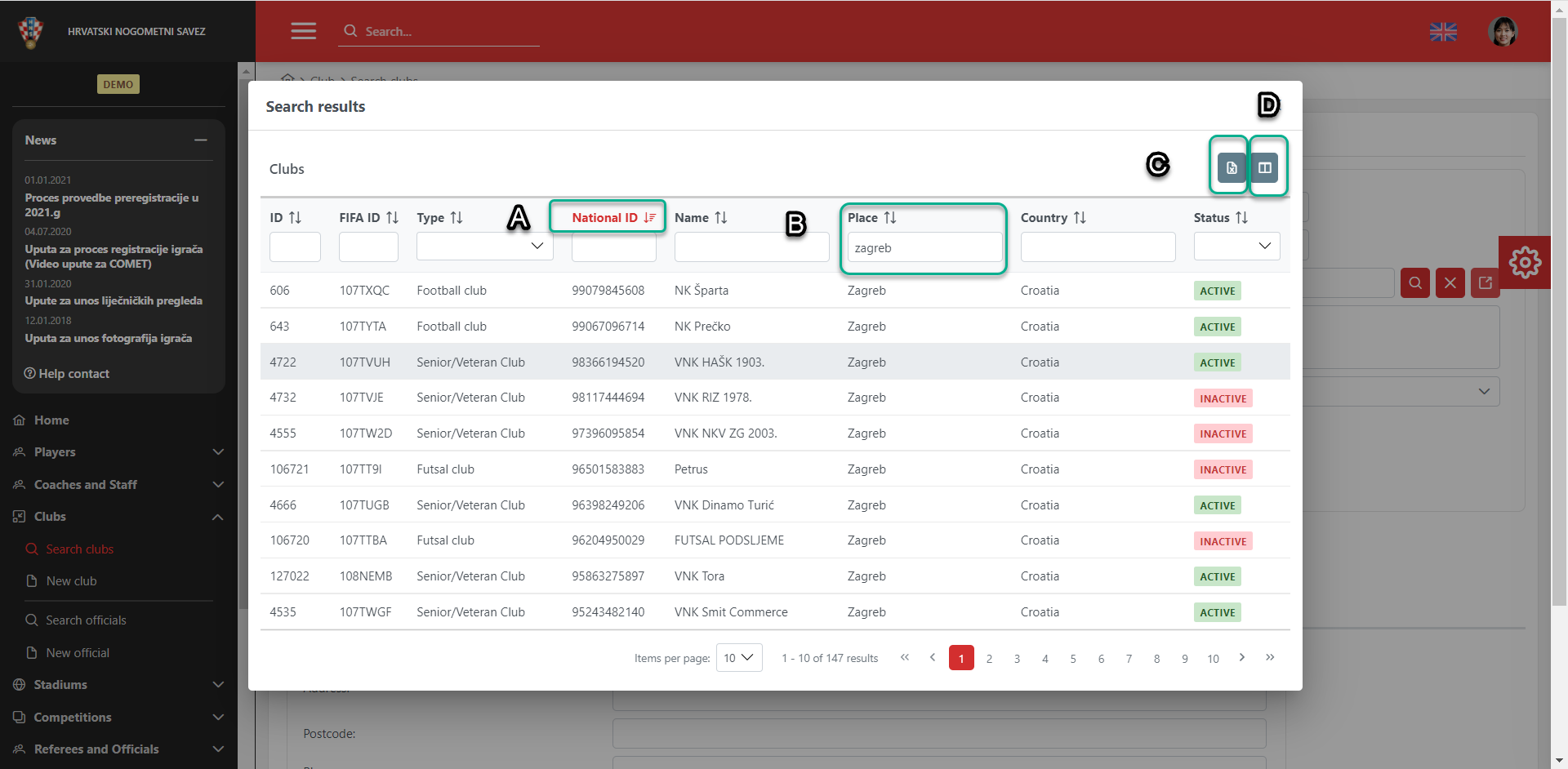Open the column chooser icon
This screenshot has height=769, width=1568.
tap(1264, 168)
